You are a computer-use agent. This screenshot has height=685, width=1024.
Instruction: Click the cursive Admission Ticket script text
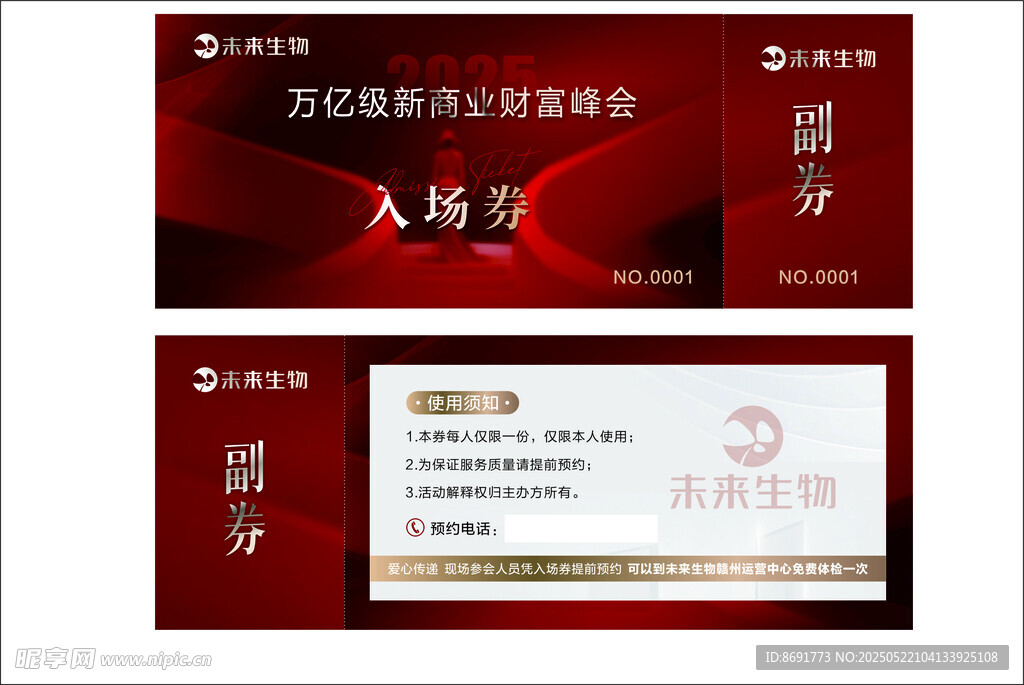pyautogui.click(x=445, y=183)
